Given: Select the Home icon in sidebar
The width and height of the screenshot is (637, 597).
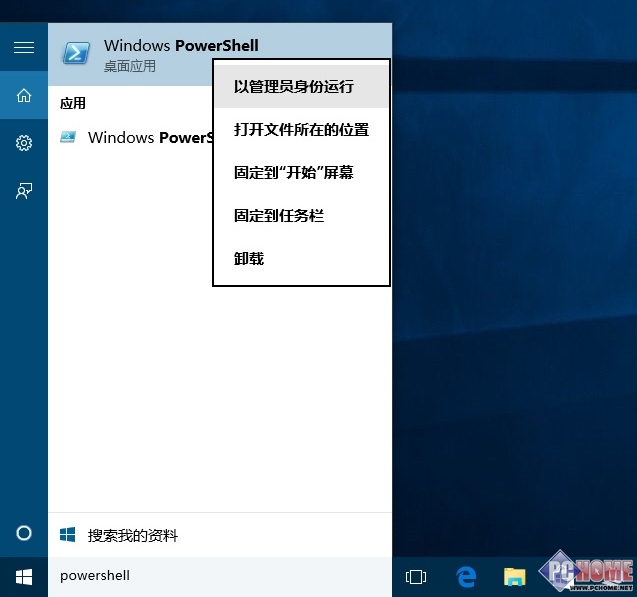Looking at the screenshot, I should (24, 95).
